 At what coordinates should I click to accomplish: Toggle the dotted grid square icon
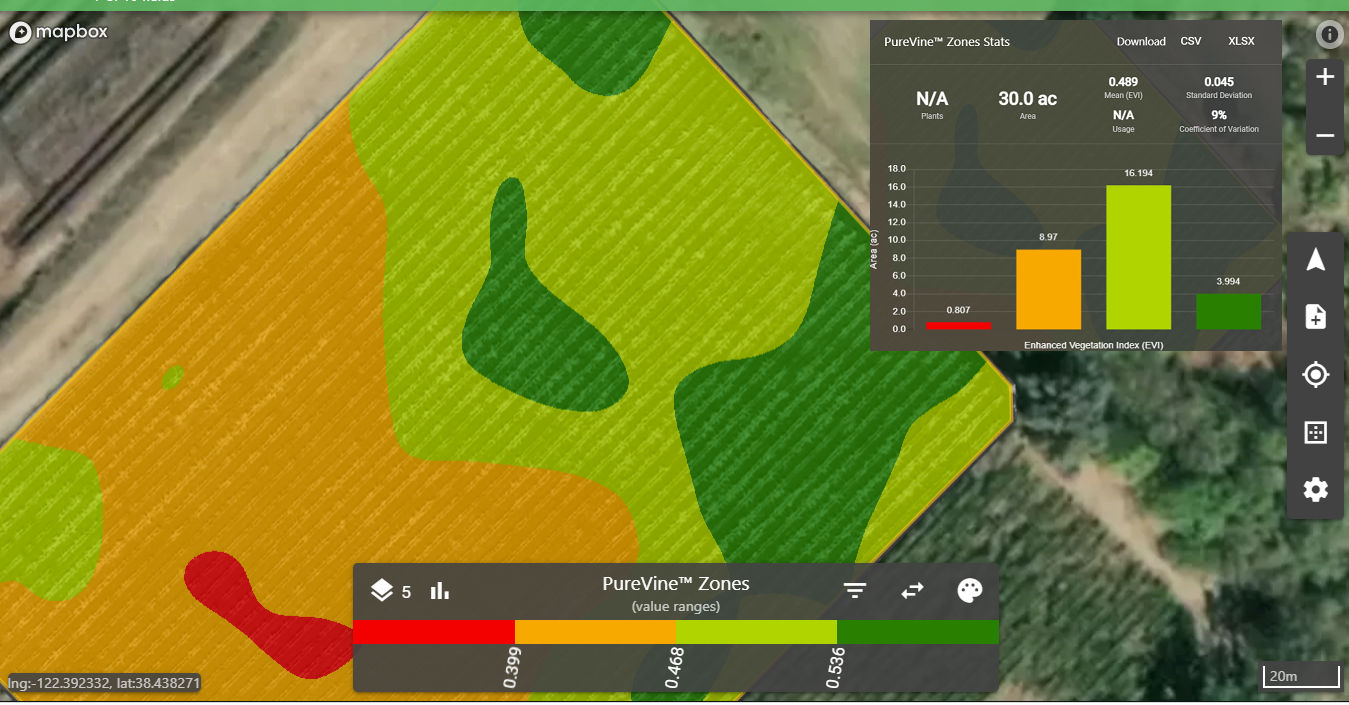coord(1316,432)
